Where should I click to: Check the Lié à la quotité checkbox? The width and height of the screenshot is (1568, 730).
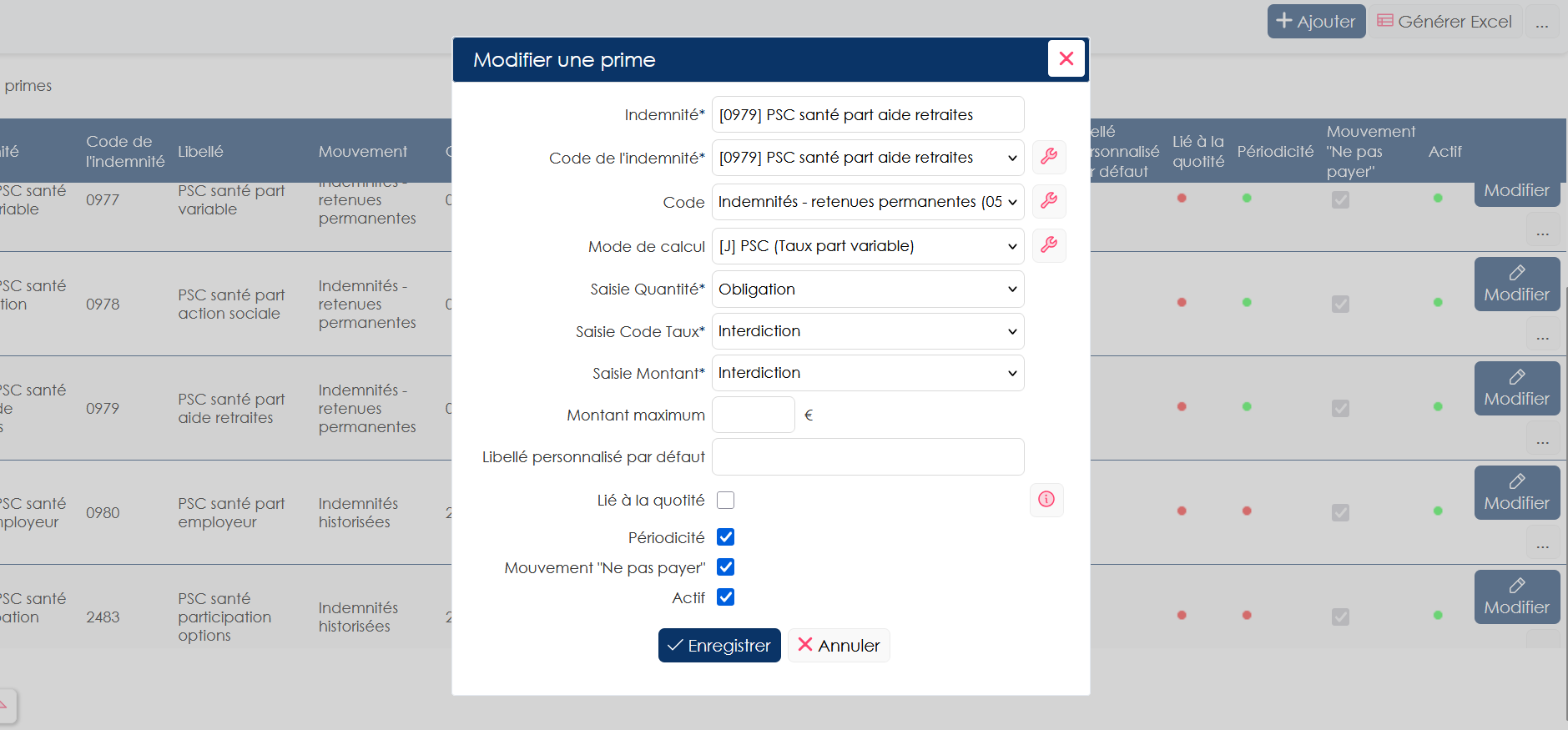[726, 500]
